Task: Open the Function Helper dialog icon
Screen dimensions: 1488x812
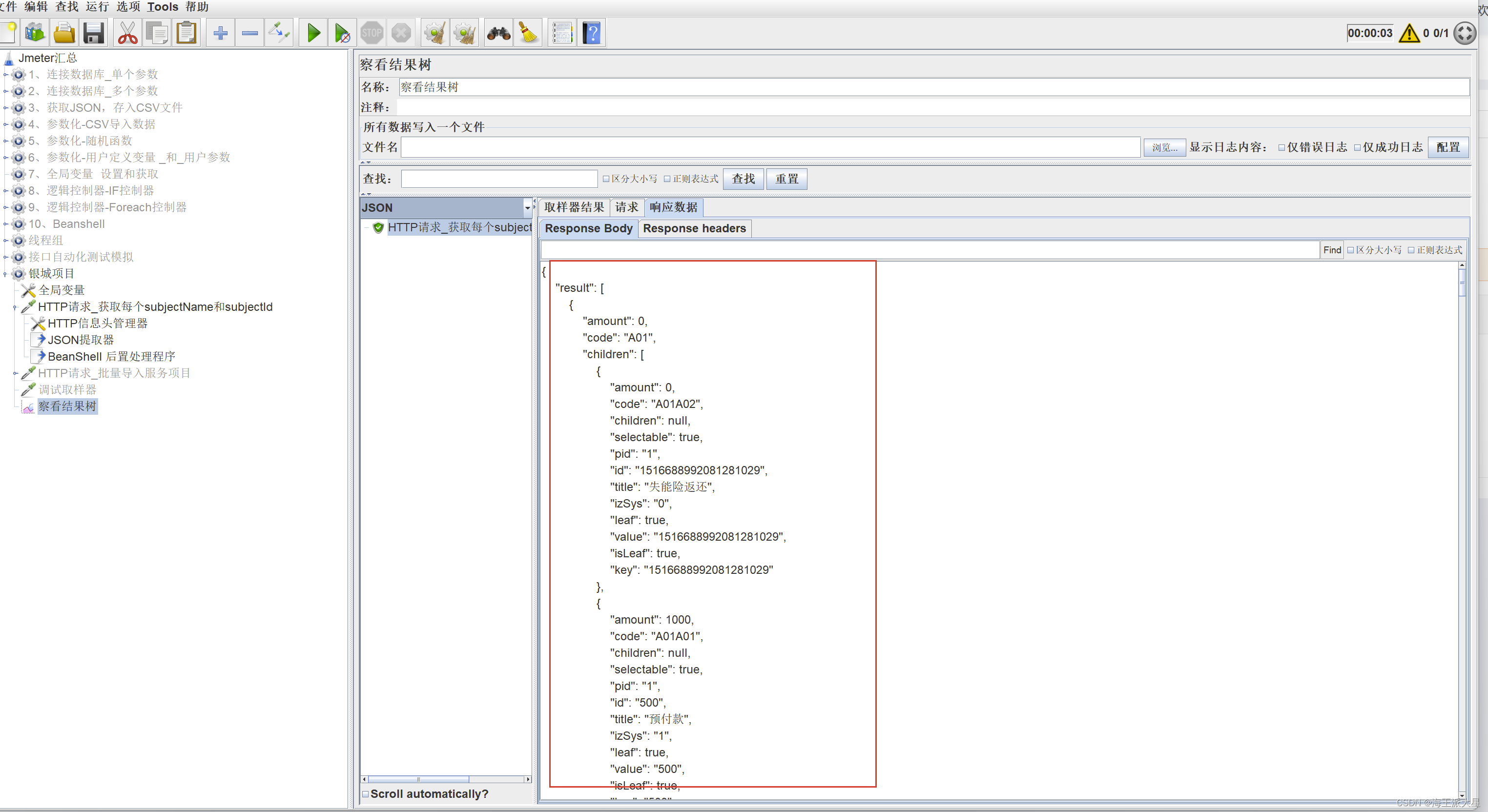Action: 562,32
